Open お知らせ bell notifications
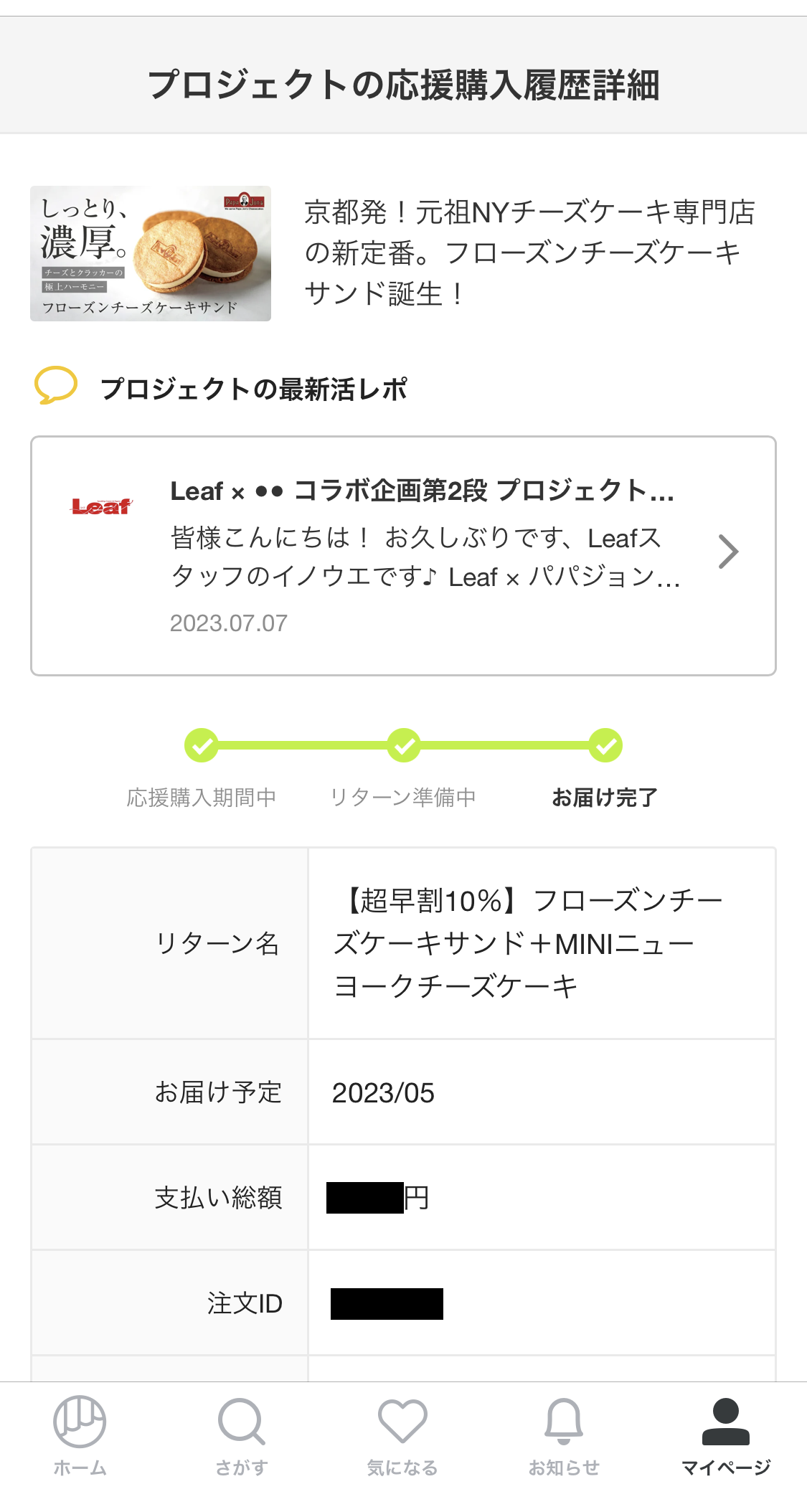The image size is (807, 1512). tap(564, 1421)
